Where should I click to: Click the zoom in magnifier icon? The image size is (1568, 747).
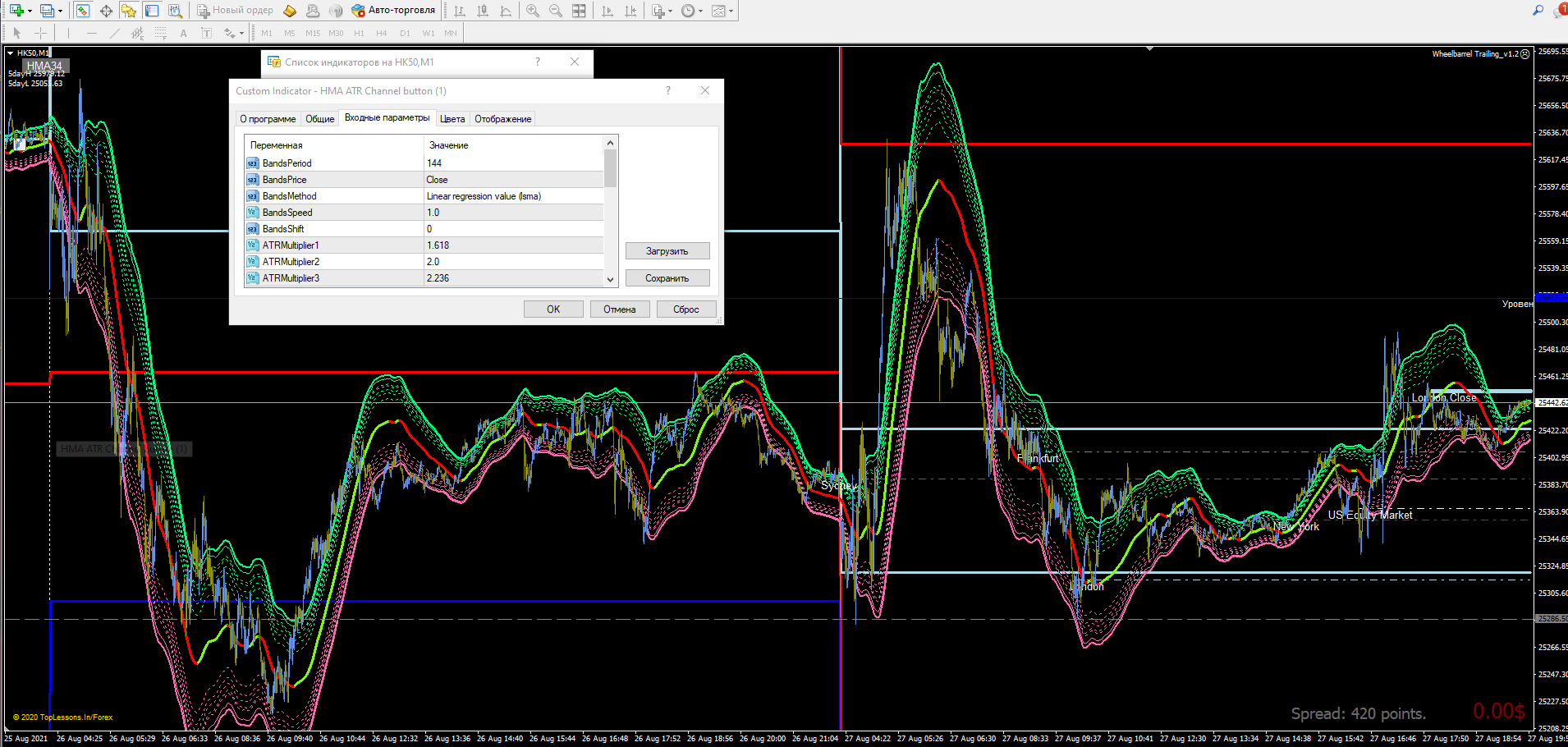[533, 11]
